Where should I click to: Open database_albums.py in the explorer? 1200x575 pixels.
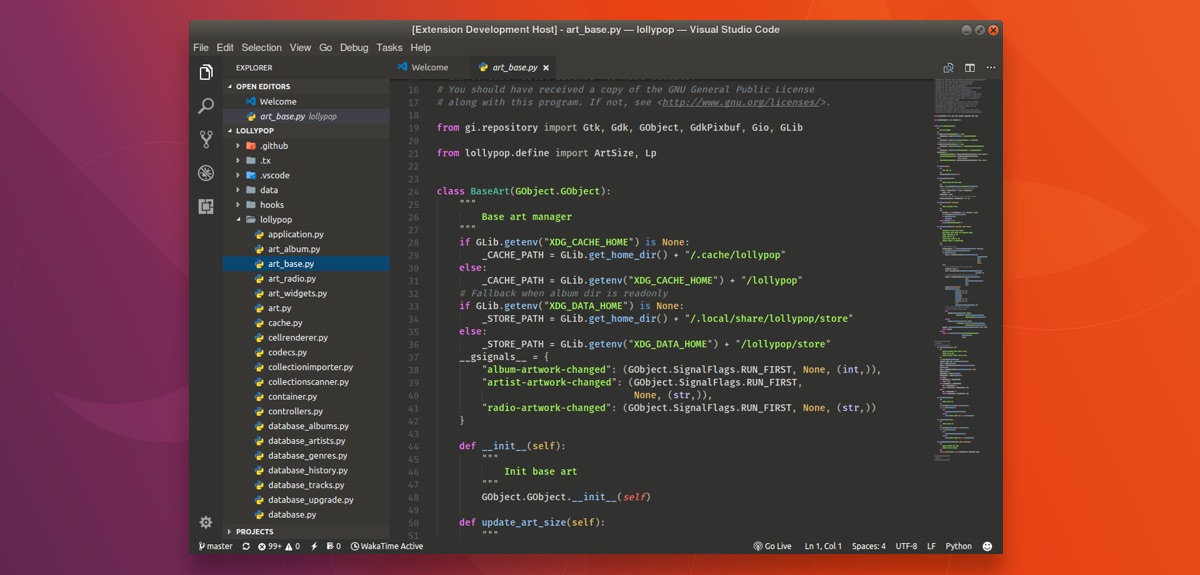(x=307, y=426)
